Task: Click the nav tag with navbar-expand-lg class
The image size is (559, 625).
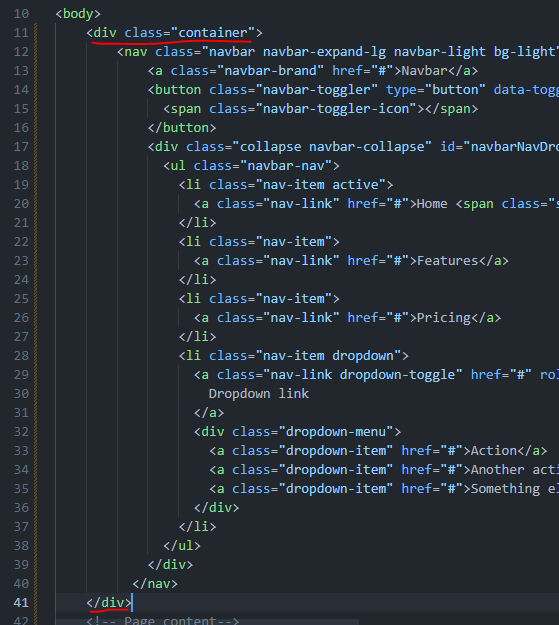Action: point(338,52)
